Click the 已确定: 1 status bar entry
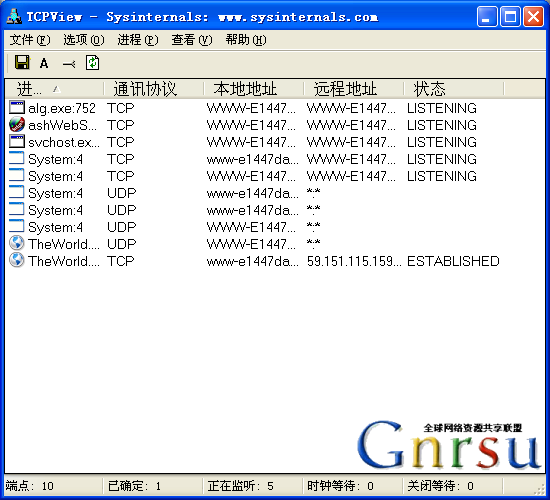Viewport: 550px width, 500px height. coord(134,486)
